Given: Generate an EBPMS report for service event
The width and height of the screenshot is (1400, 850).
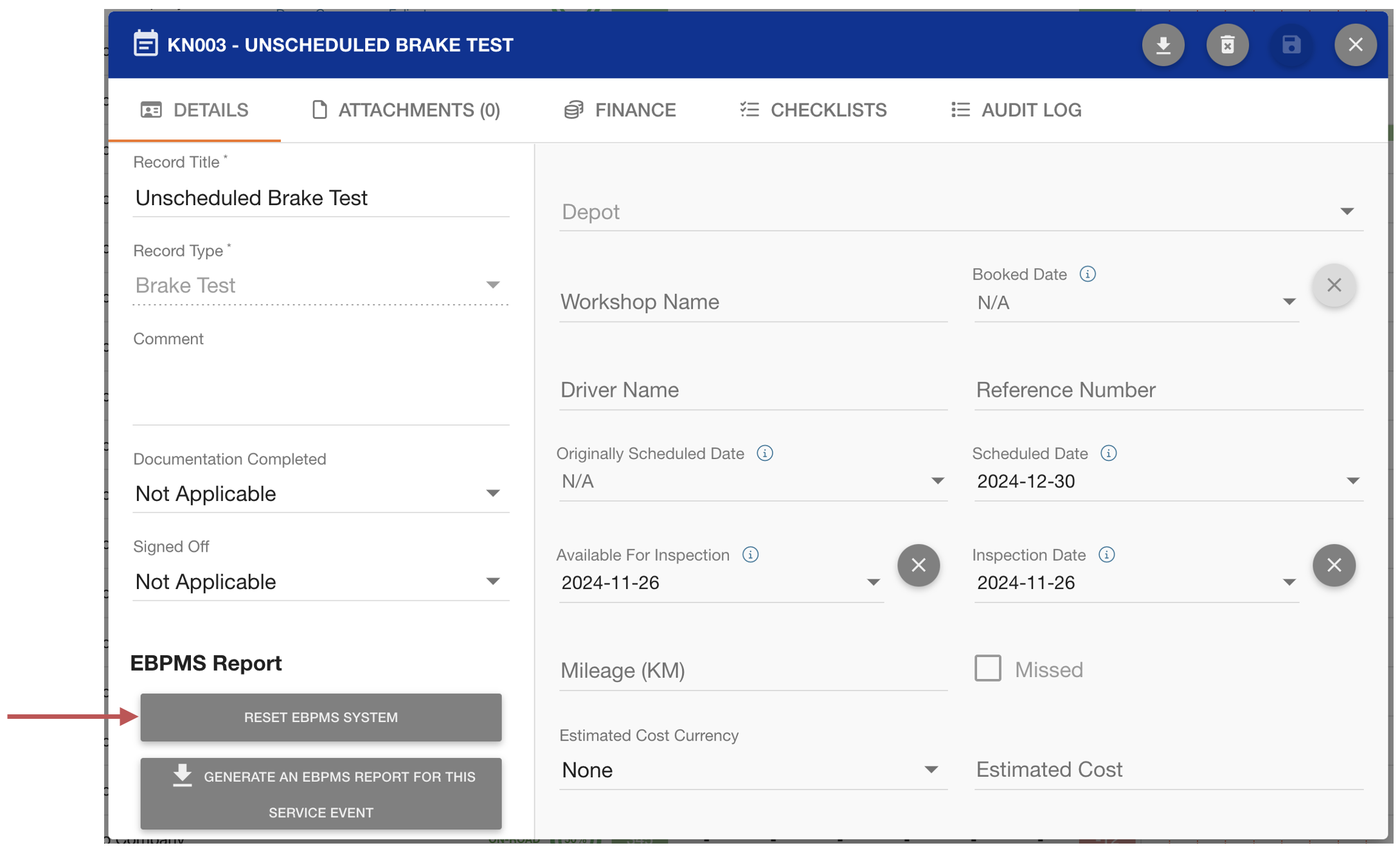Looking at the screenshot, I should pos(320,793).
